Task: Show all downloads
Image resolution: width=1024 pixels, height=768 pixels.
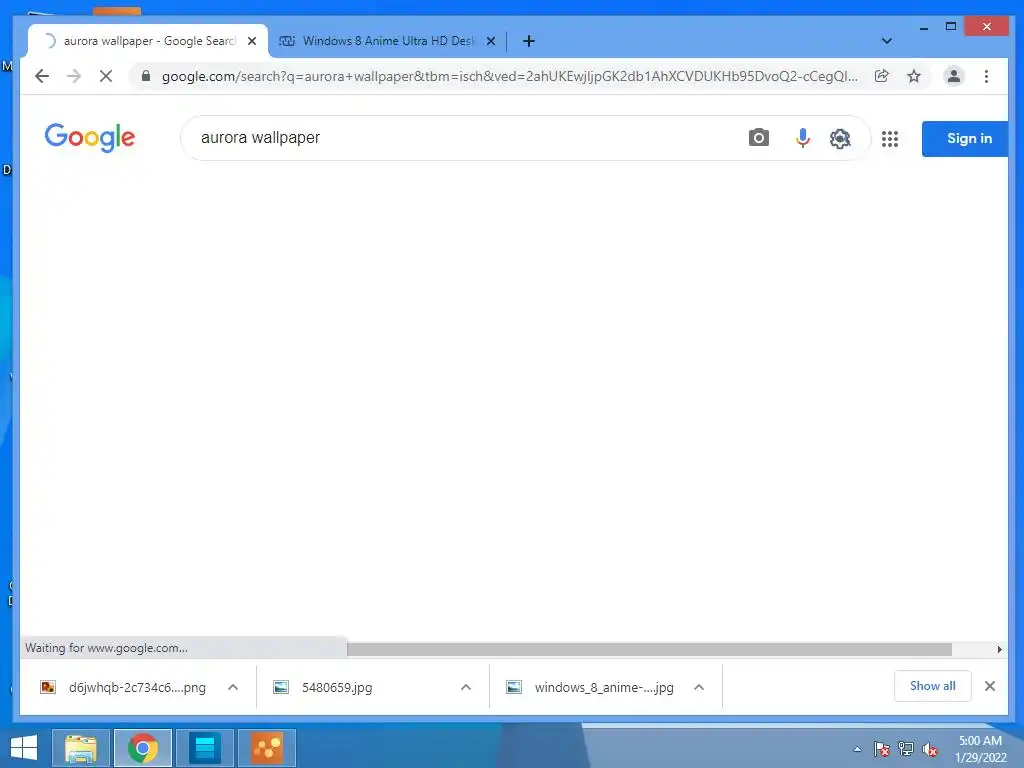Action: [933, 686]
